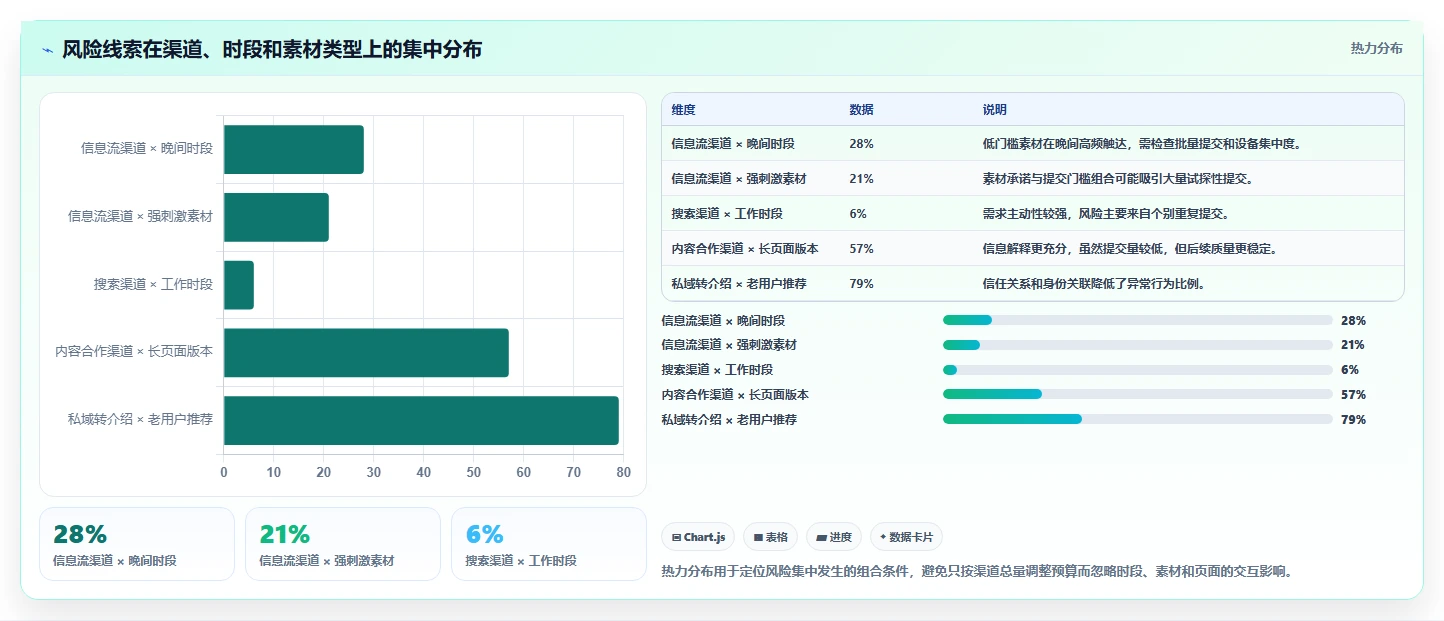1444x621 pixels.
Task: Click the 6% progress bar for 搜索渠道
Action: pos(1138,370)
